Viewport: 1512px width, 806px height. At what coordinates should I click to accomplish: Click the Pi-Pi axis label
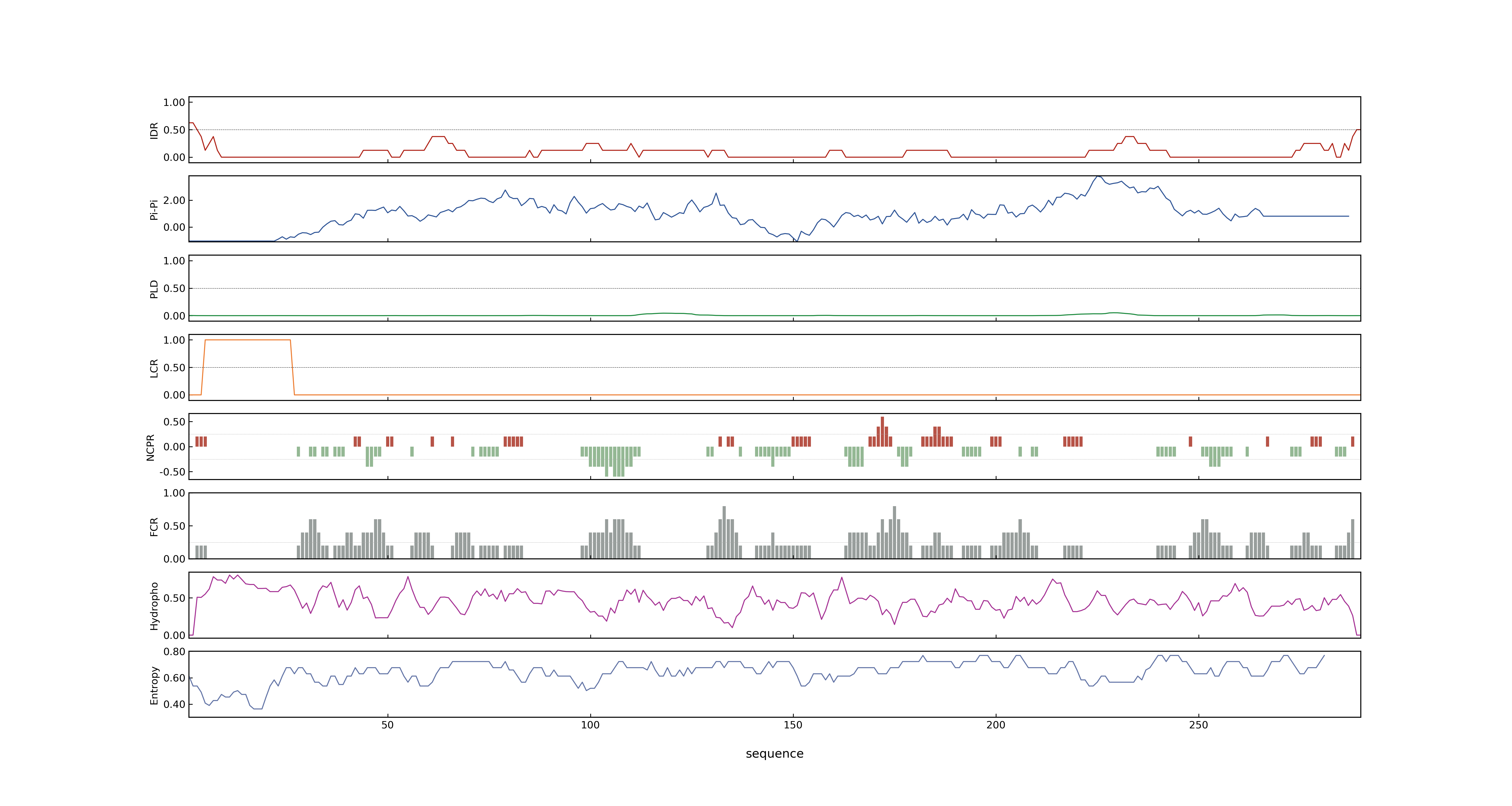(x=154, y=209)
